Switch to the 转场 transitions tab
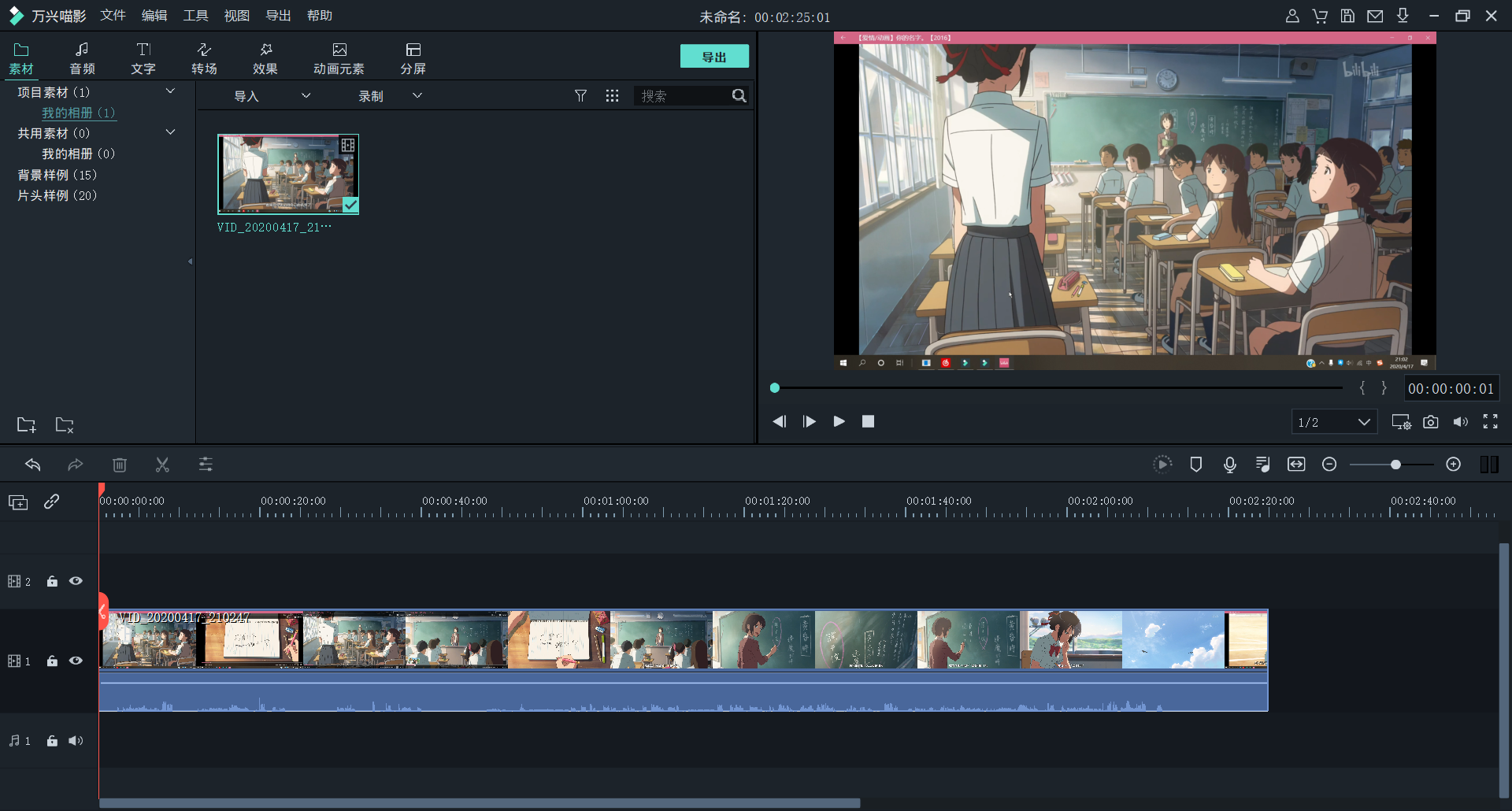The width and height of the screenshot is (1512, 811). (x=204, y=58)
